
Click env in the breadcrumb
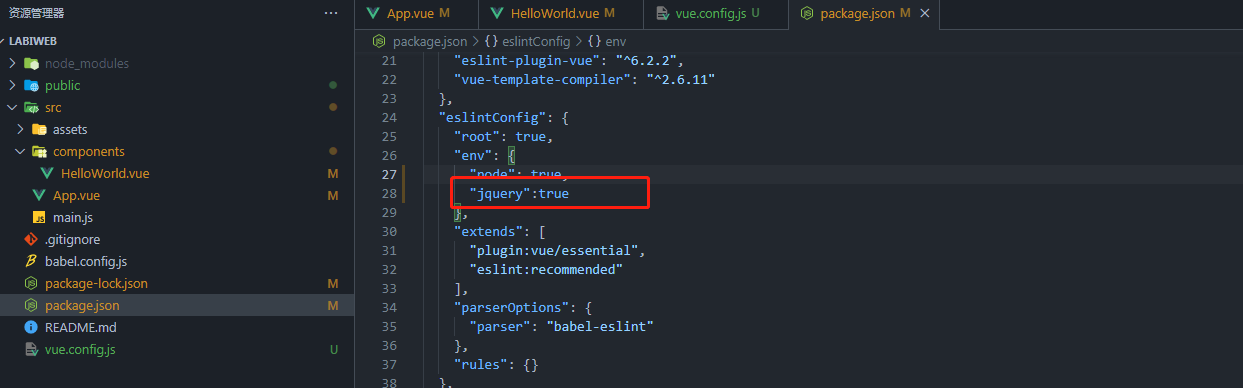coord(616,41)
